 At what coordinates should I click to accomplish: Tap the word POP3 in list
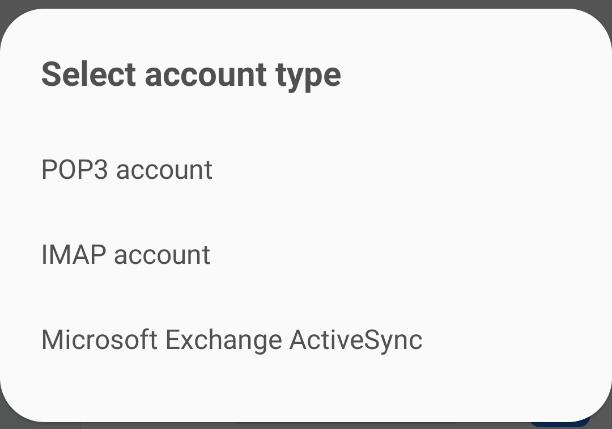75,170
